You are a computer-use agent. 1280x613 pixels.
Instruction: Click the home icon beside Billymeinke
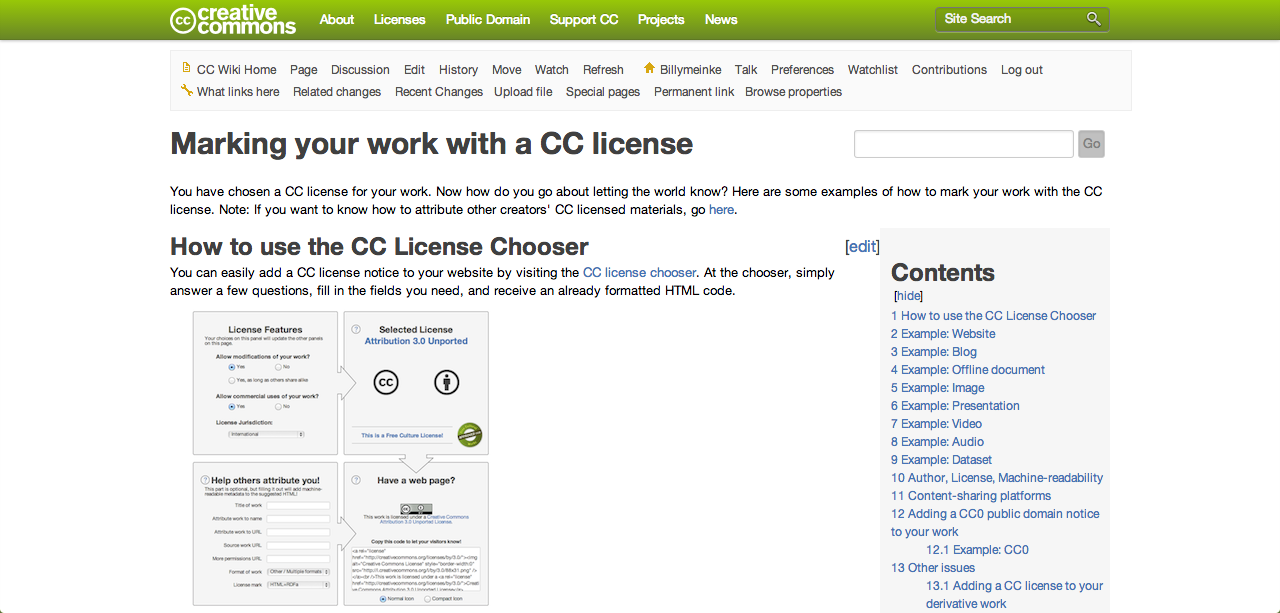(649, 68)
